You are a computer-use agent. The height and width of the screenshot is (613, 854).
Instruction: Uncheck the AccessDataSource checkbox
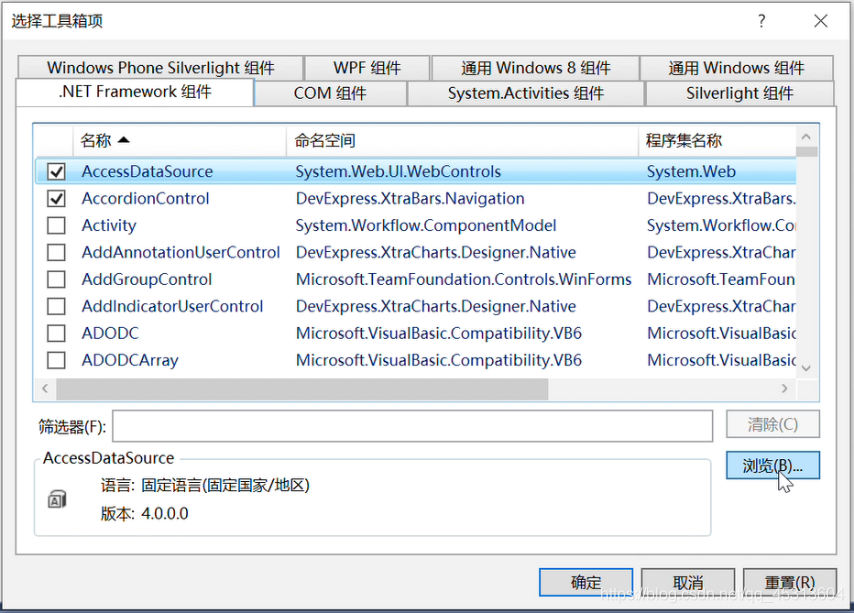click(x=55, y=171)
